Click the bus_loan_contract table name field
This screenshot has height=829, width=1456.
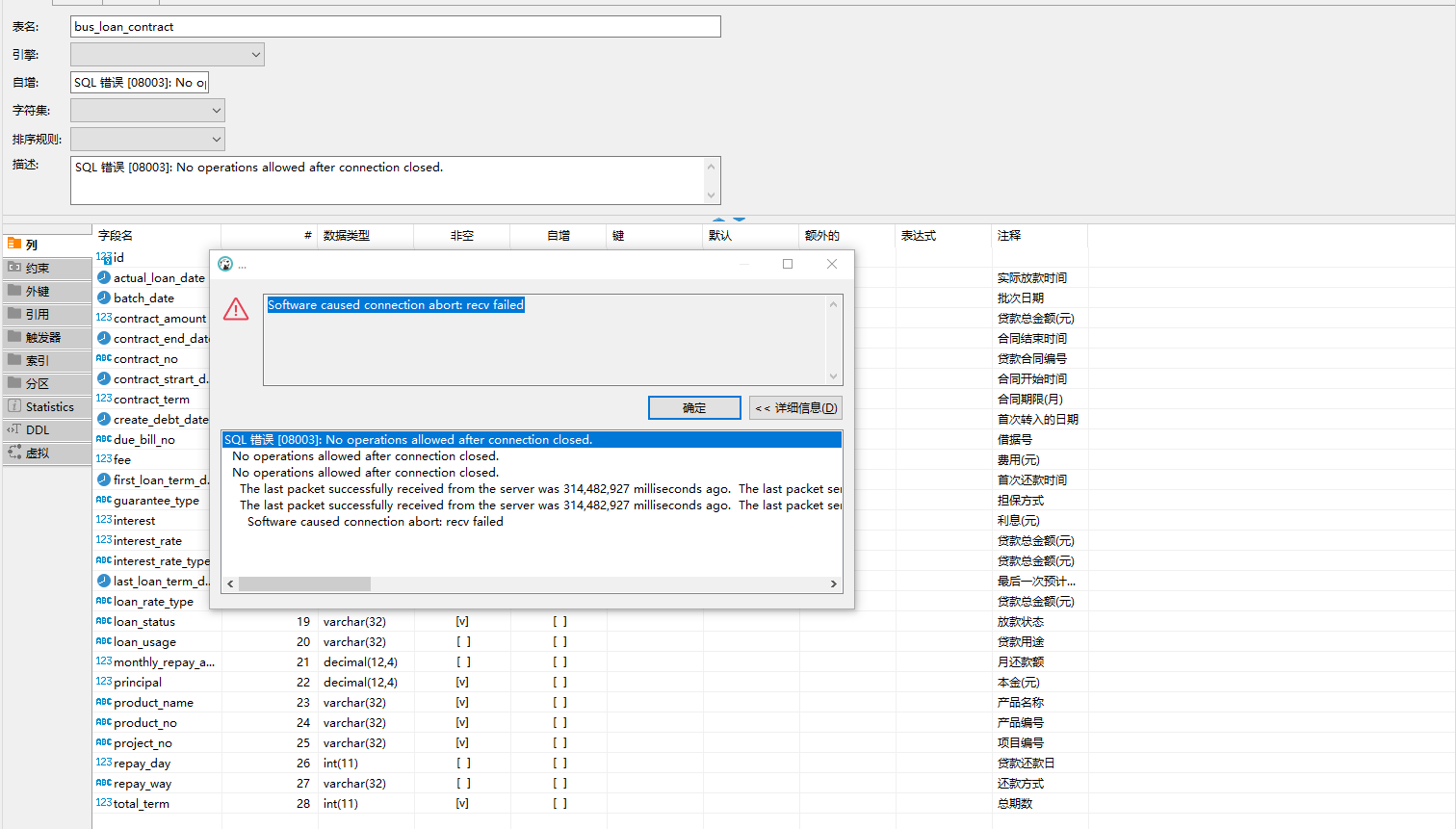[395, 26]
